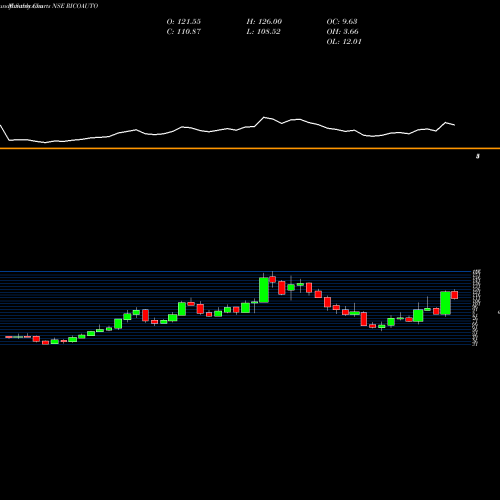
Task: Click the close price text "C: 110.87"
Action: (184, 32)
